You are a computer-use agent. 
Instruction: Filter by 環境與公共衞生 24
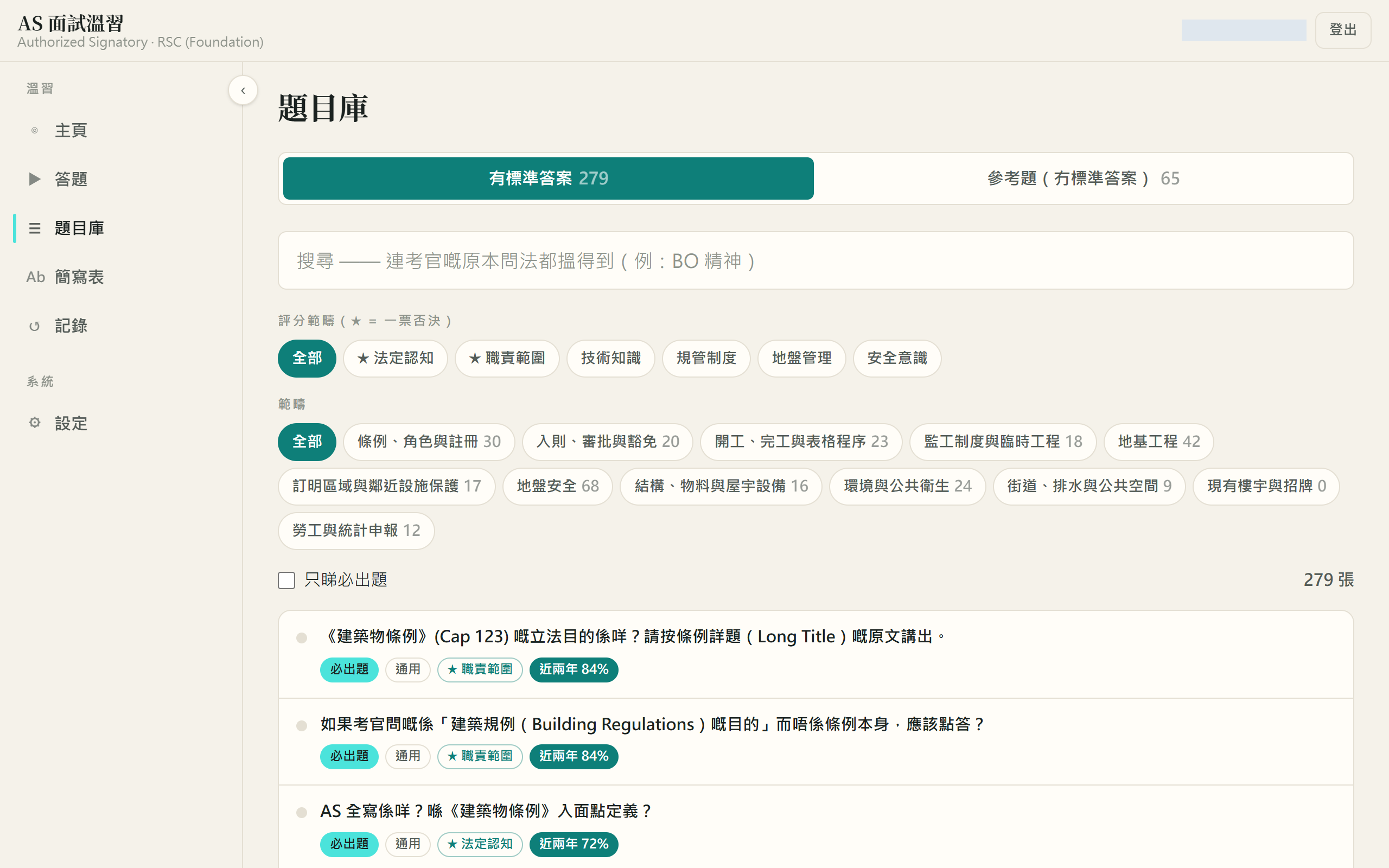(907, 486)
